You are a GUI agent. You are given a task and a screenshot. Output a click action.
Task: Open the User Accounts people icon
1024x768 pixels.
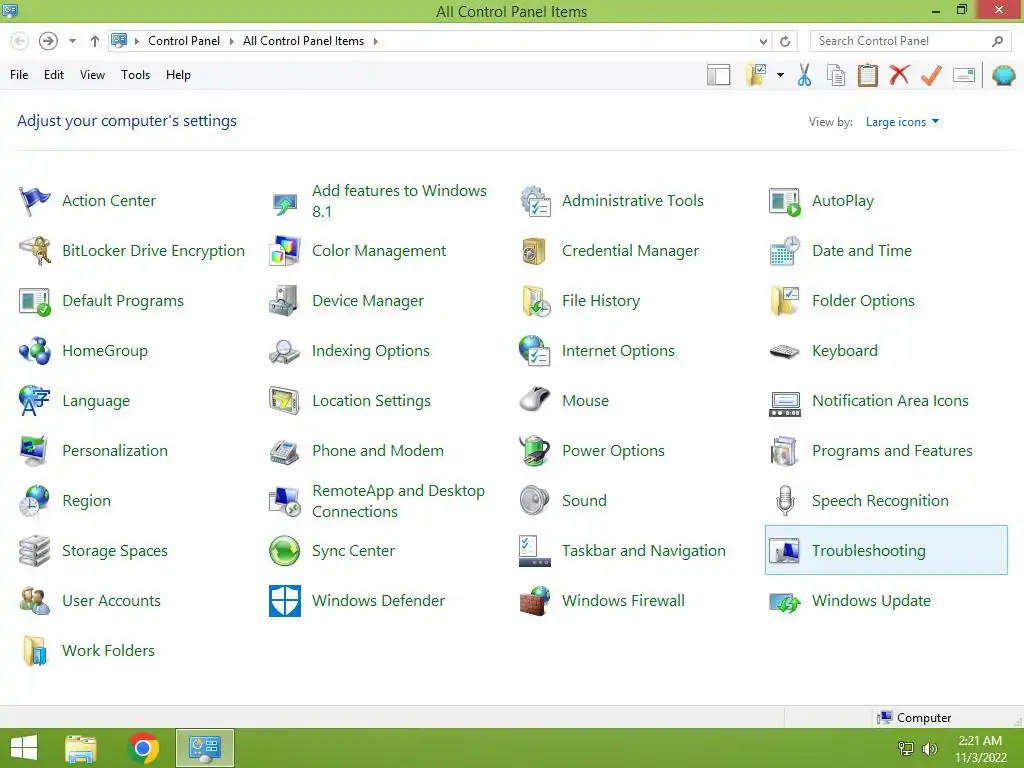coord(34,601)
